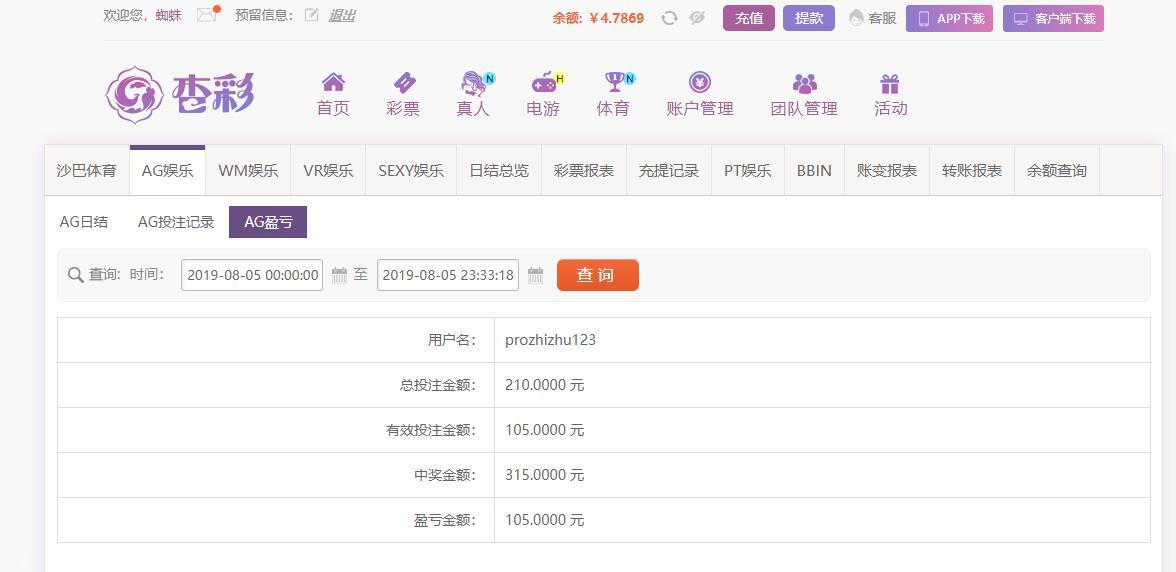This screenshot has width=1176, height=572.
Task: Open 转账报表 tab
Action: 972,170
